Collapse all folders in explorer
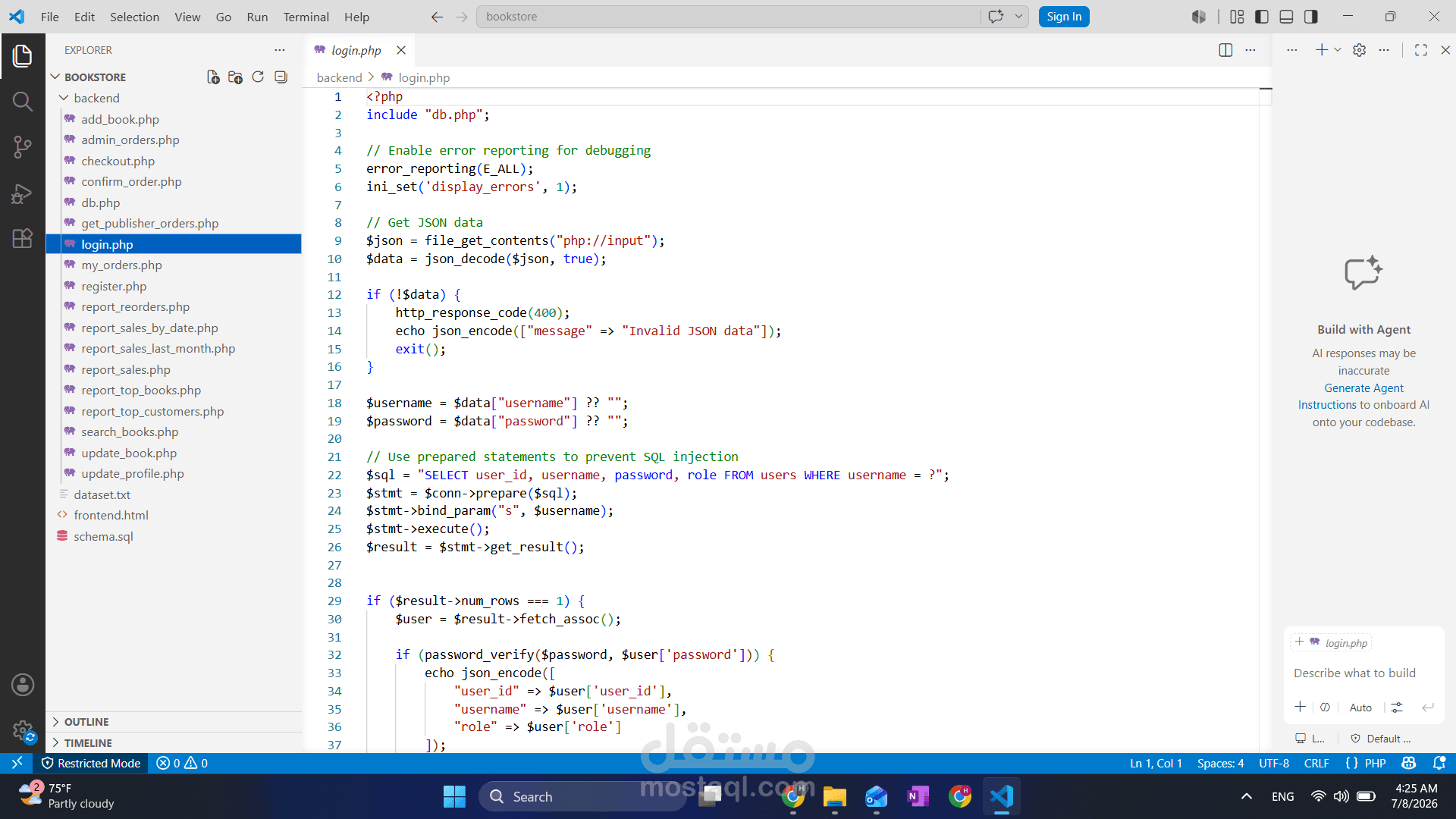Viewport: 1456px width, 819px height. coord(281,77)
